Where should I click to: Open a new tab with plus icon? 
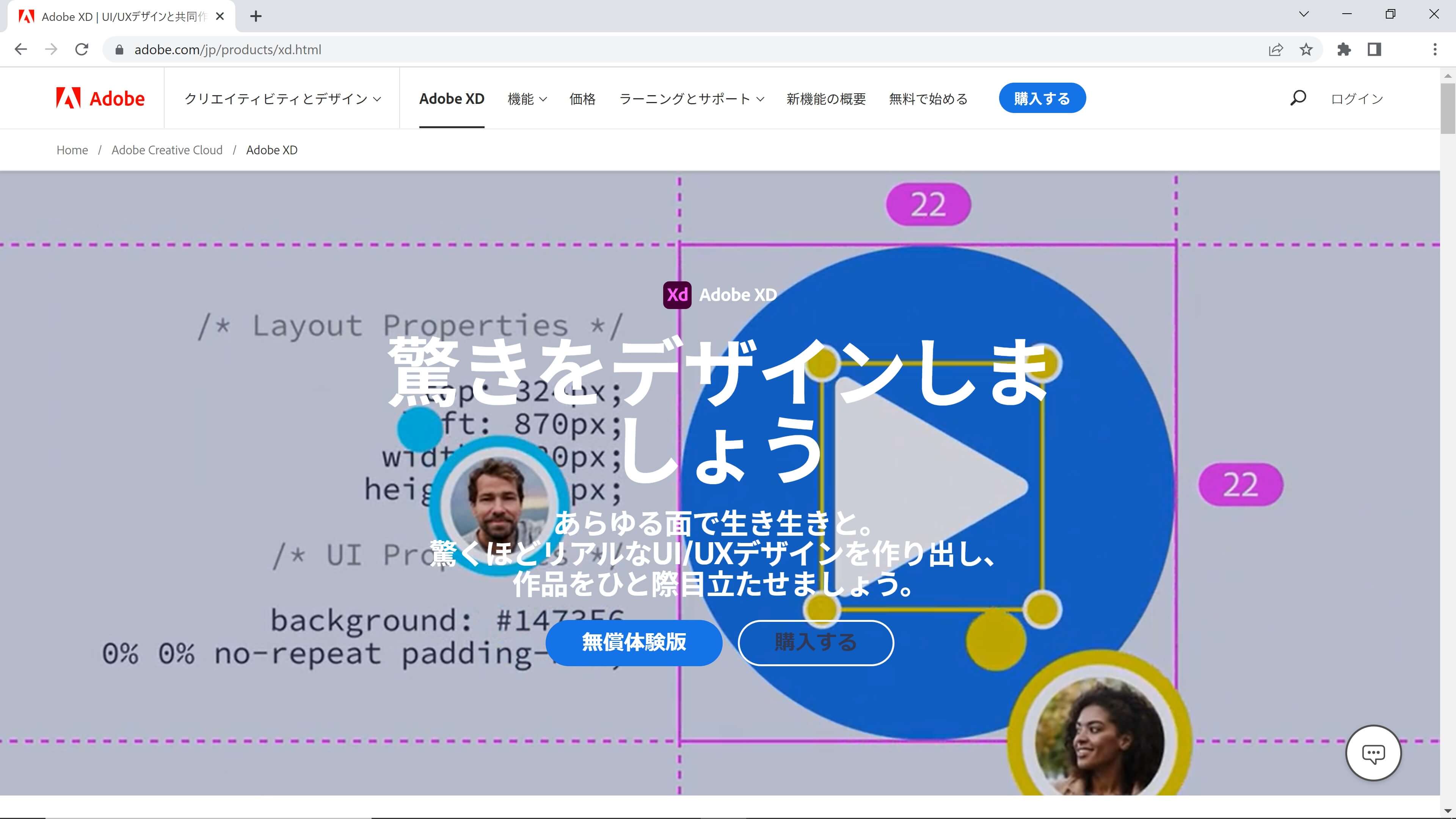pyautogui.click(x=256, y=16)
